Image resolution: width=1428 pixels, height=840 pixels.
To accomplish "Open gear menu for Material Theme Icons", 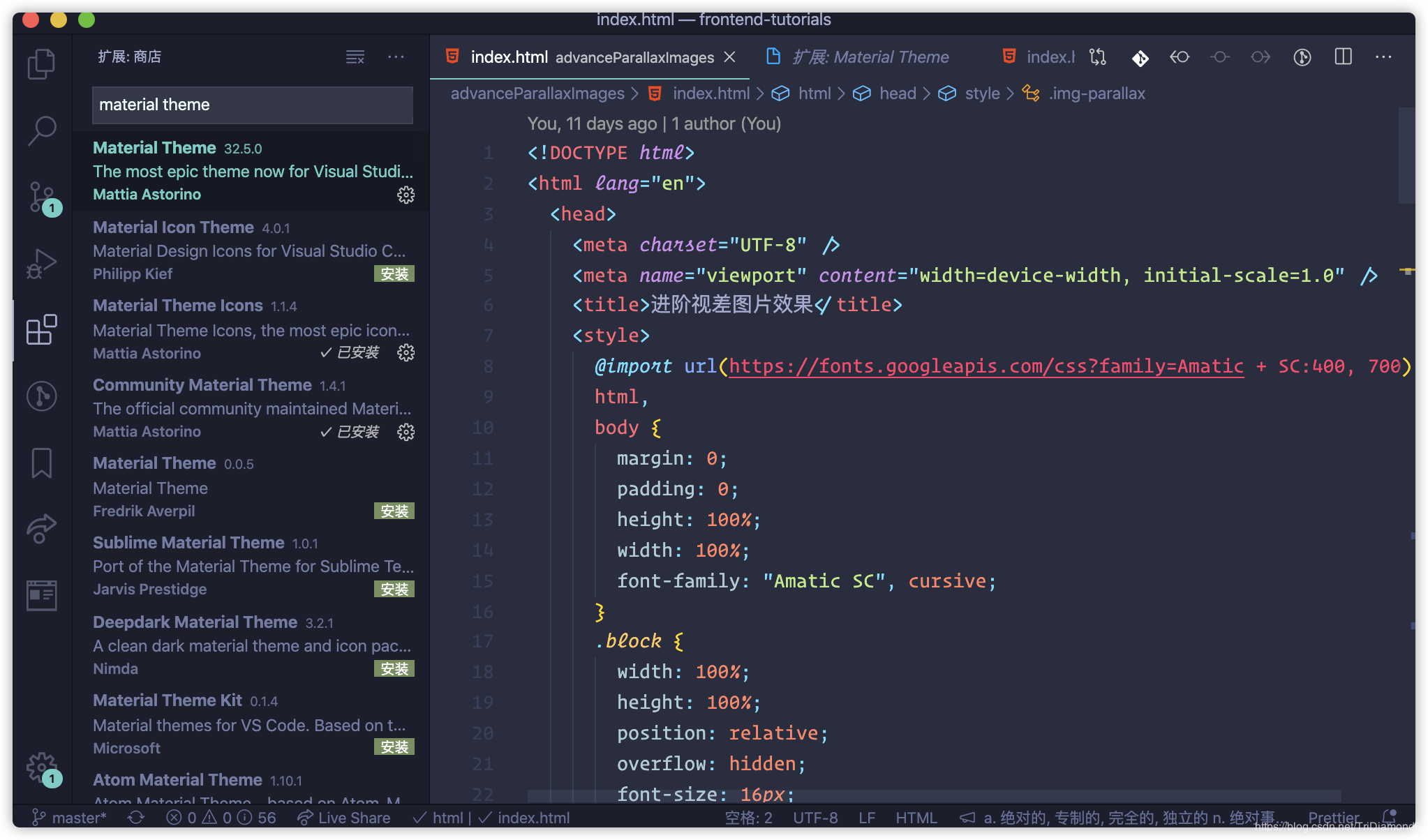I will coord(406,353).
